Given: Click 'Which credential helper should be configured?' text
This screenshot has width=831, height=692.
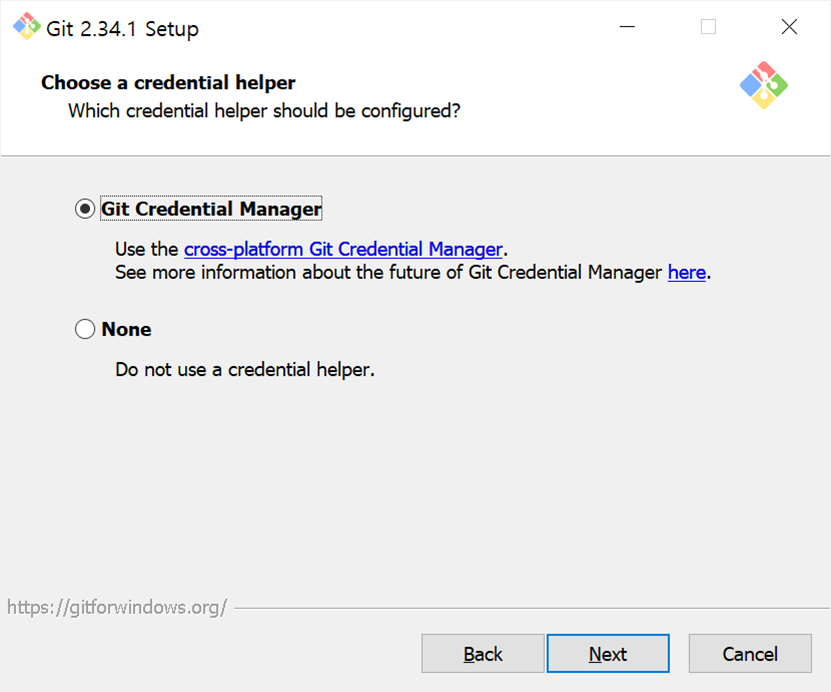Looking at the screenshot, I should point(264,111).
